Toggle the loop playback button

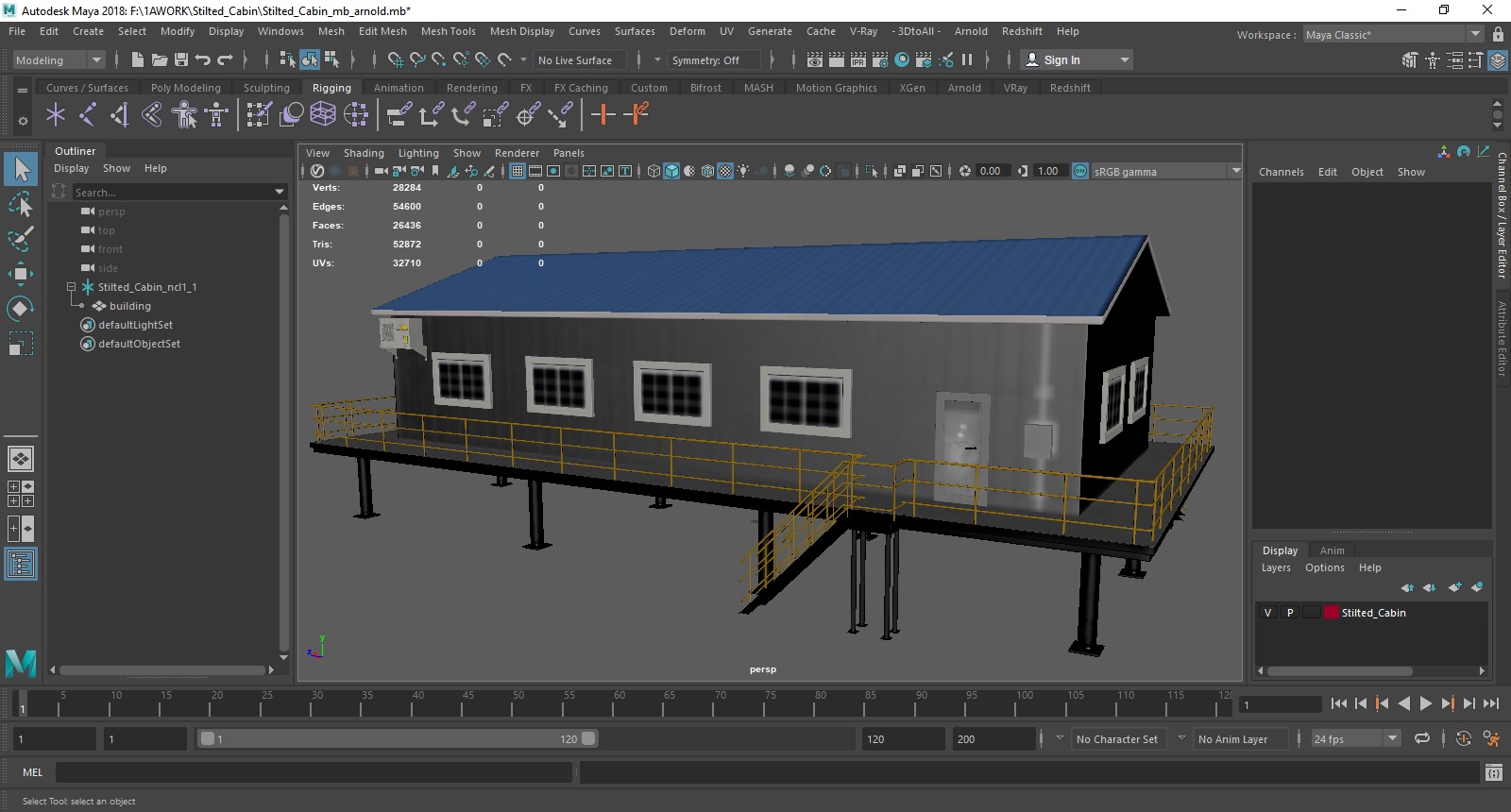pyautogui.click(x=1422, y=738)
